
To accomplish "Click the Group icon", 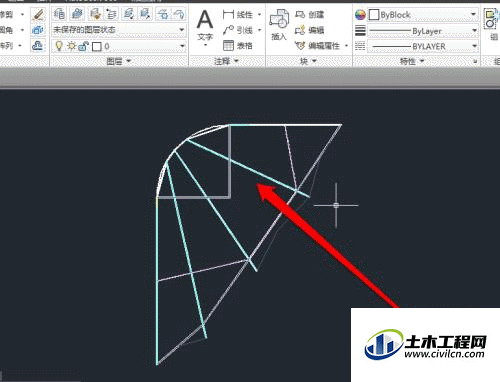I will [492, 19].
